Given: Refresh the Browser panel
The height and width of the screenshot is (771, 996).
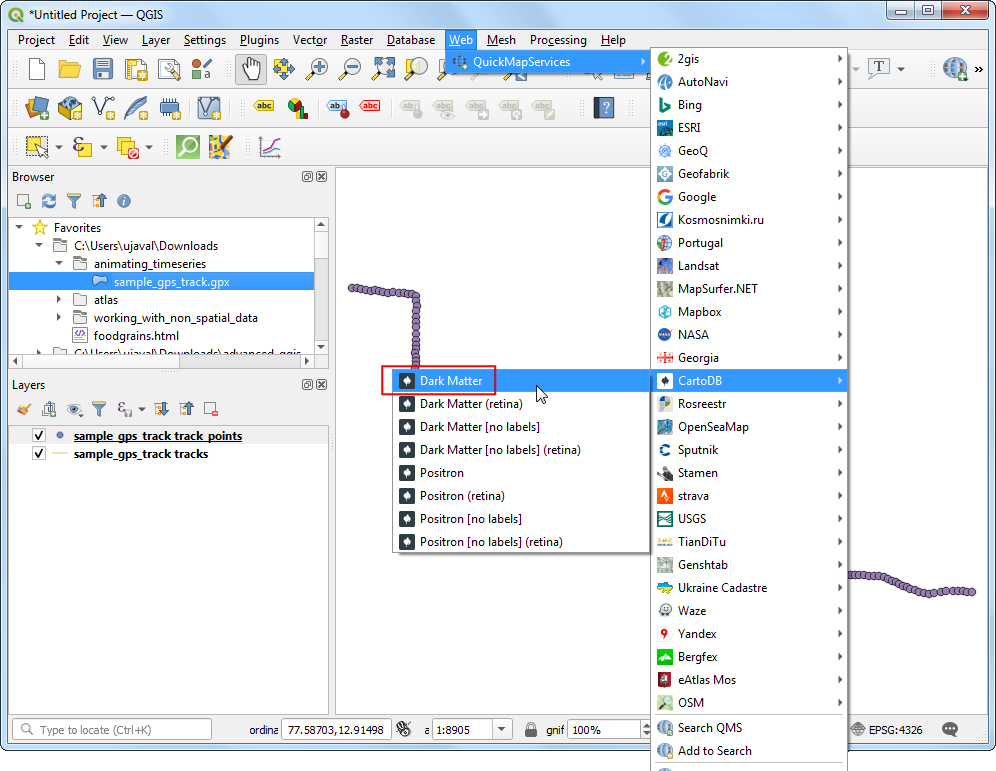Looking at the screenshot, I should tap(49, 201).
